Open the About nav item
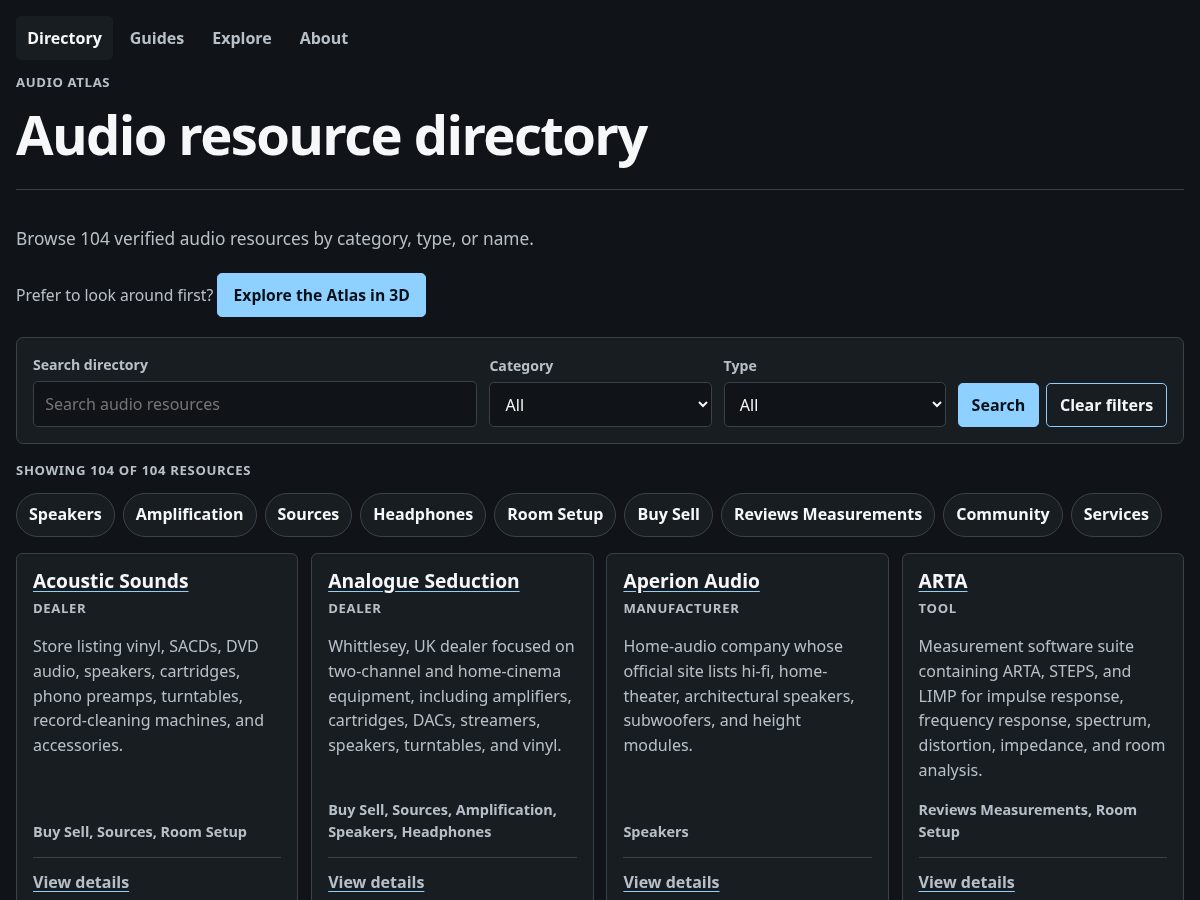 324,38
